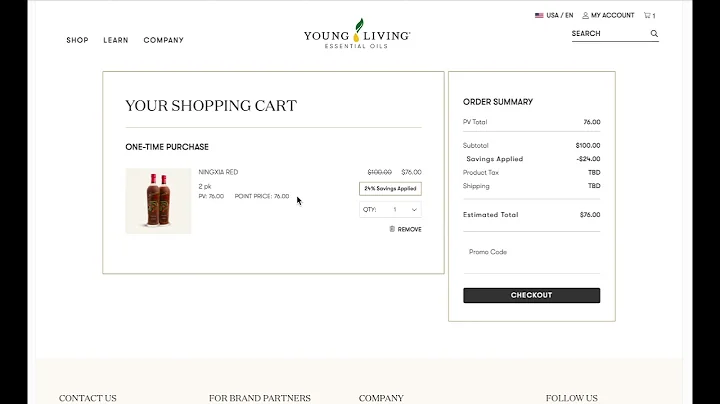Screen dimensions: 720x404
Task: Expand the QTY quantity dropdown
Action: point(390,209)
